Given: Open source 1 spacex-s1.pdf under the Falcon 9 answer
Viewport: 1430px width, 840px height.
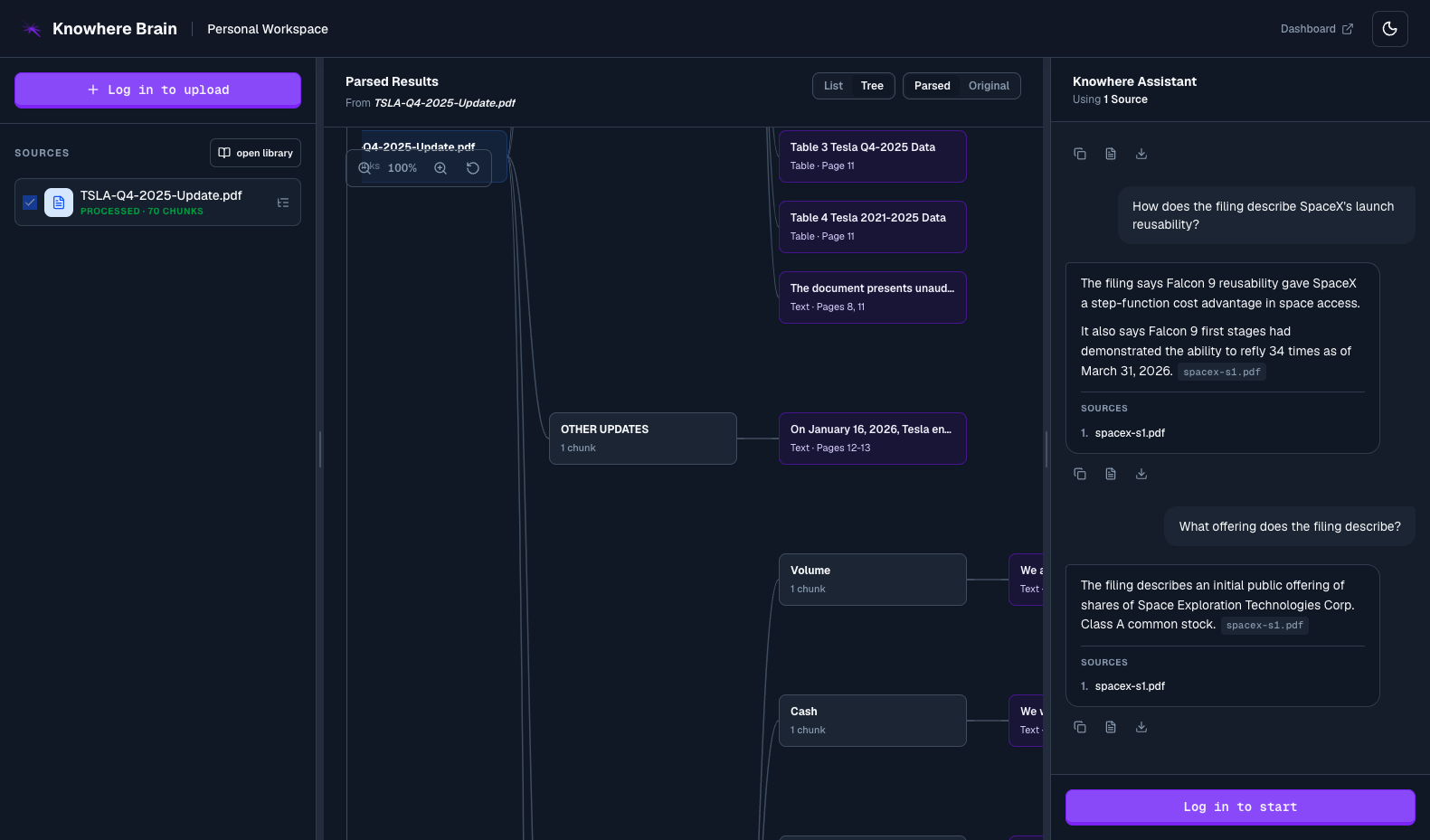Looking at the screenshot, I should [1130, 433].
